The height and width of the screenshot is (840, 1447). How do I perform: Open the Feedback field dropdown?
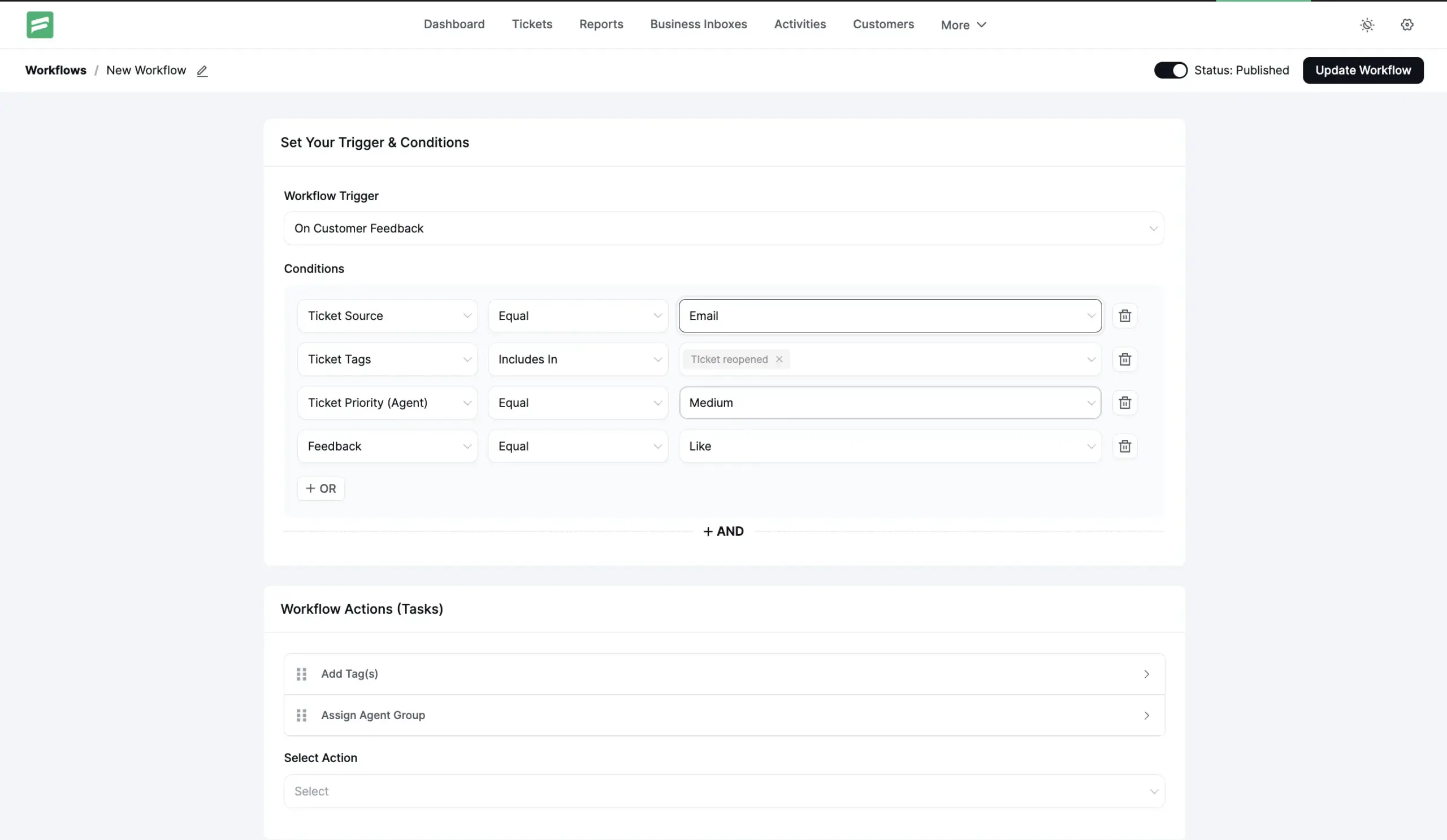pyautogui.click(x=388, y=447)
